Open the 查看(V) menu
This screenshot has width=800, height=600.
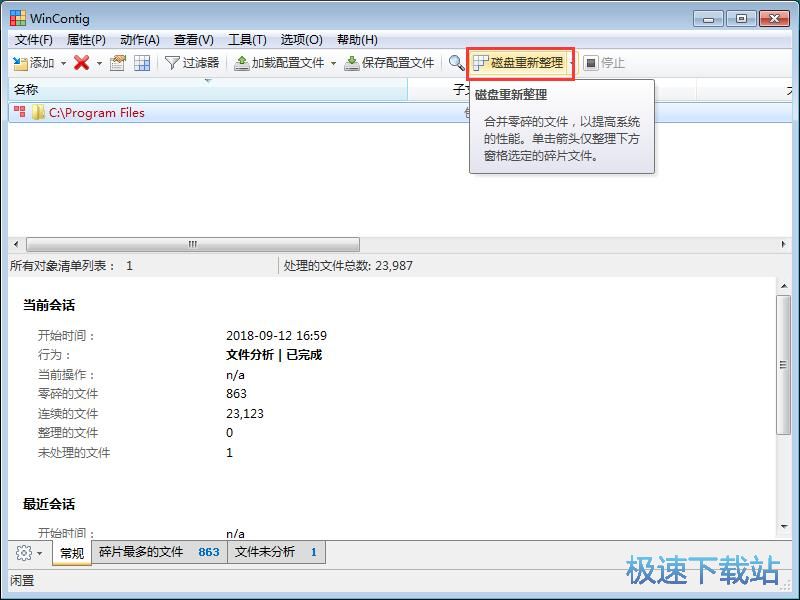point(193,40)
